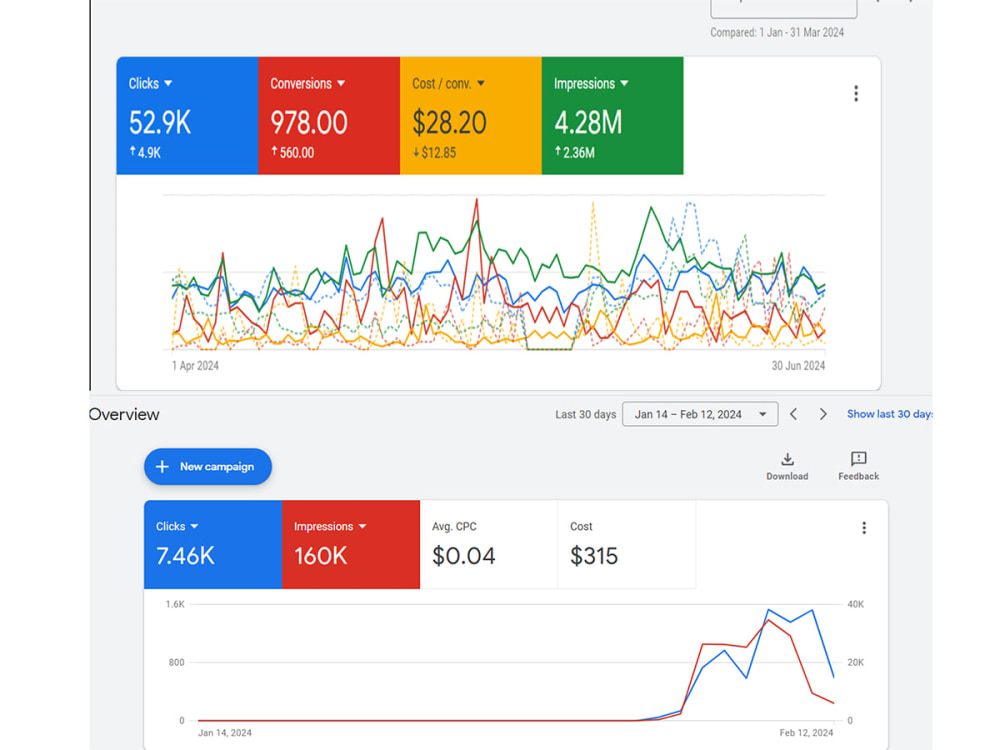Go to the previous date range arrow
The height and width of the screenshot is (750, 1000).
tap(793, 414)
